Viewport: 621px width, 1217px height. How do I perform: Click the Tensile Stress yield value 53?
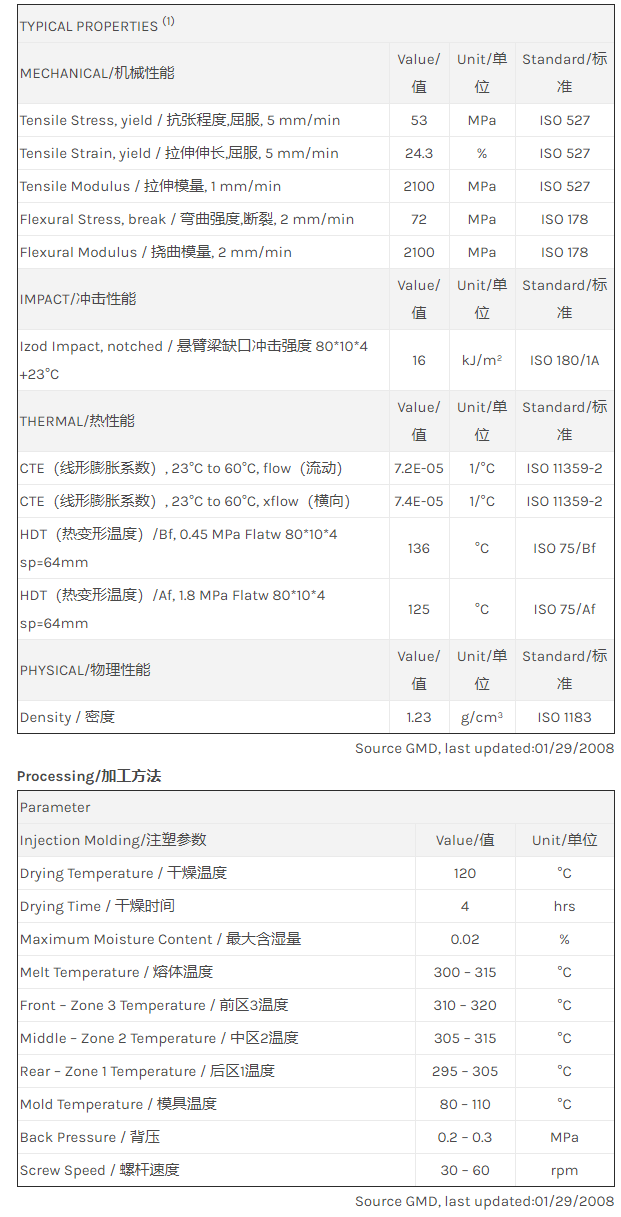(418, 120)
